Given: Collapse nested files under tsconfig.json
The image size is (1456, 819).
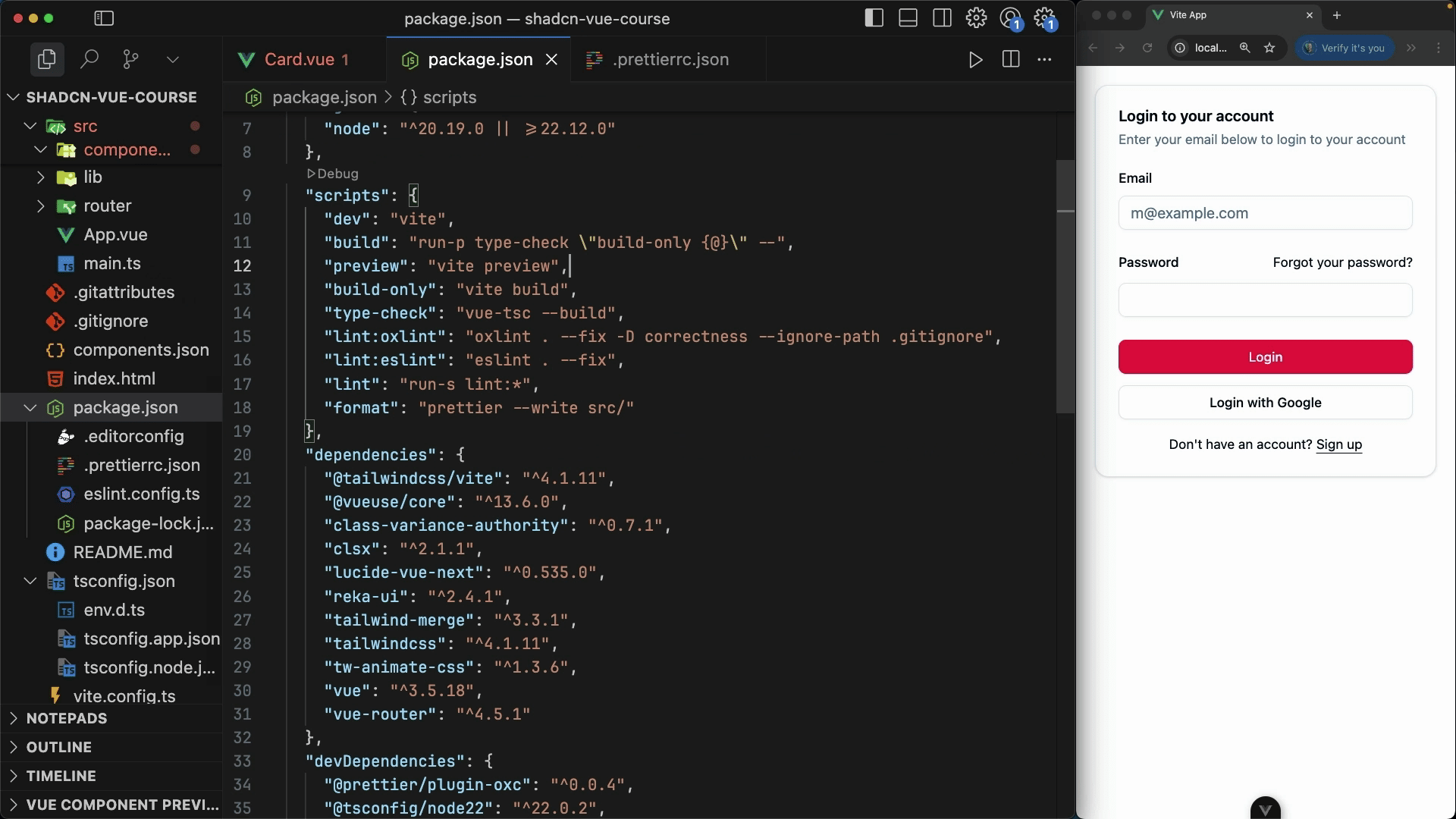Looking at the screenshot, I should [30, 581].
